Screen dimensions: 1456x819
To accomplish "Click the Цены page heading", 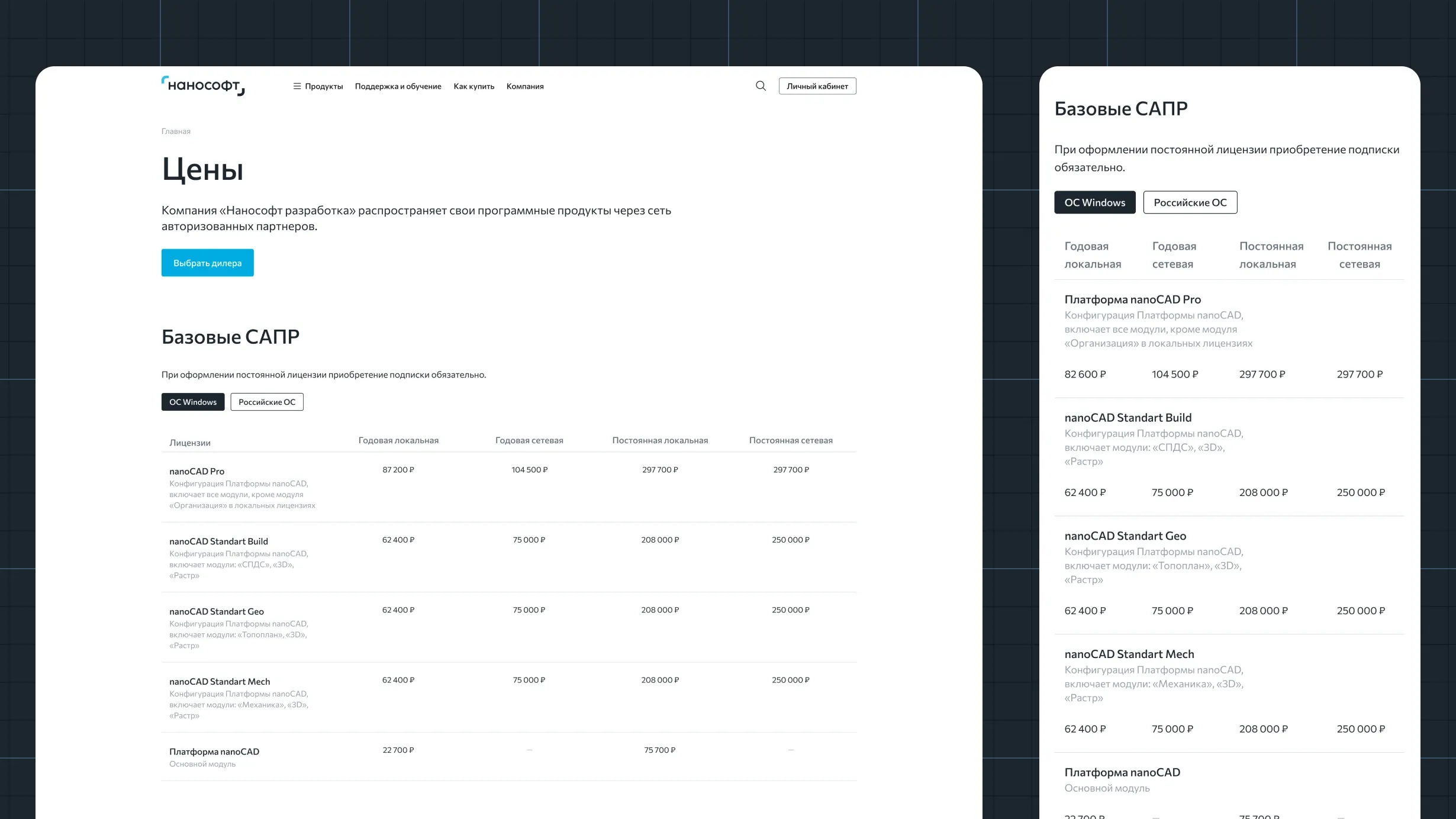I will click(202, 170).
